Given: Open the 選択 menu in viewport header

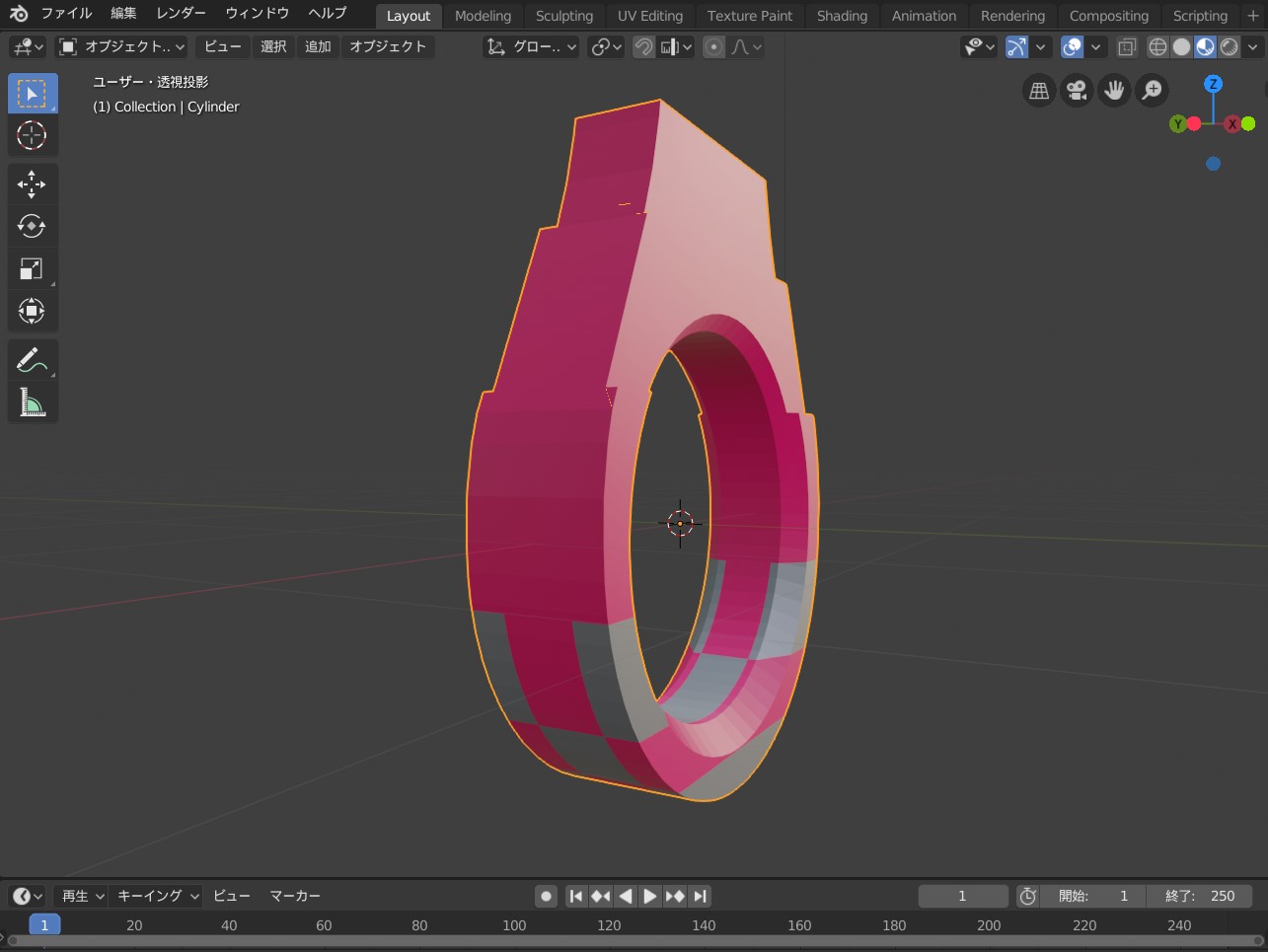Looking at the screenshot, I should [273, 46].
